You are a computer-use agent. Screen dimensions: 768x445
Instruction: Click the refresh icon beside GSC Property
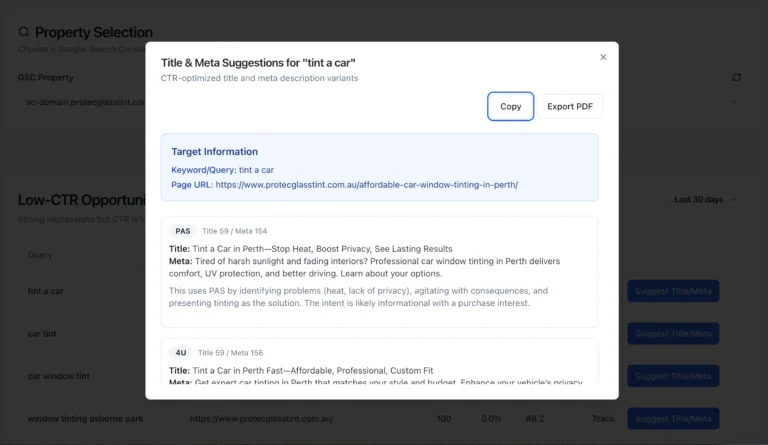click(x=737, y=77)
